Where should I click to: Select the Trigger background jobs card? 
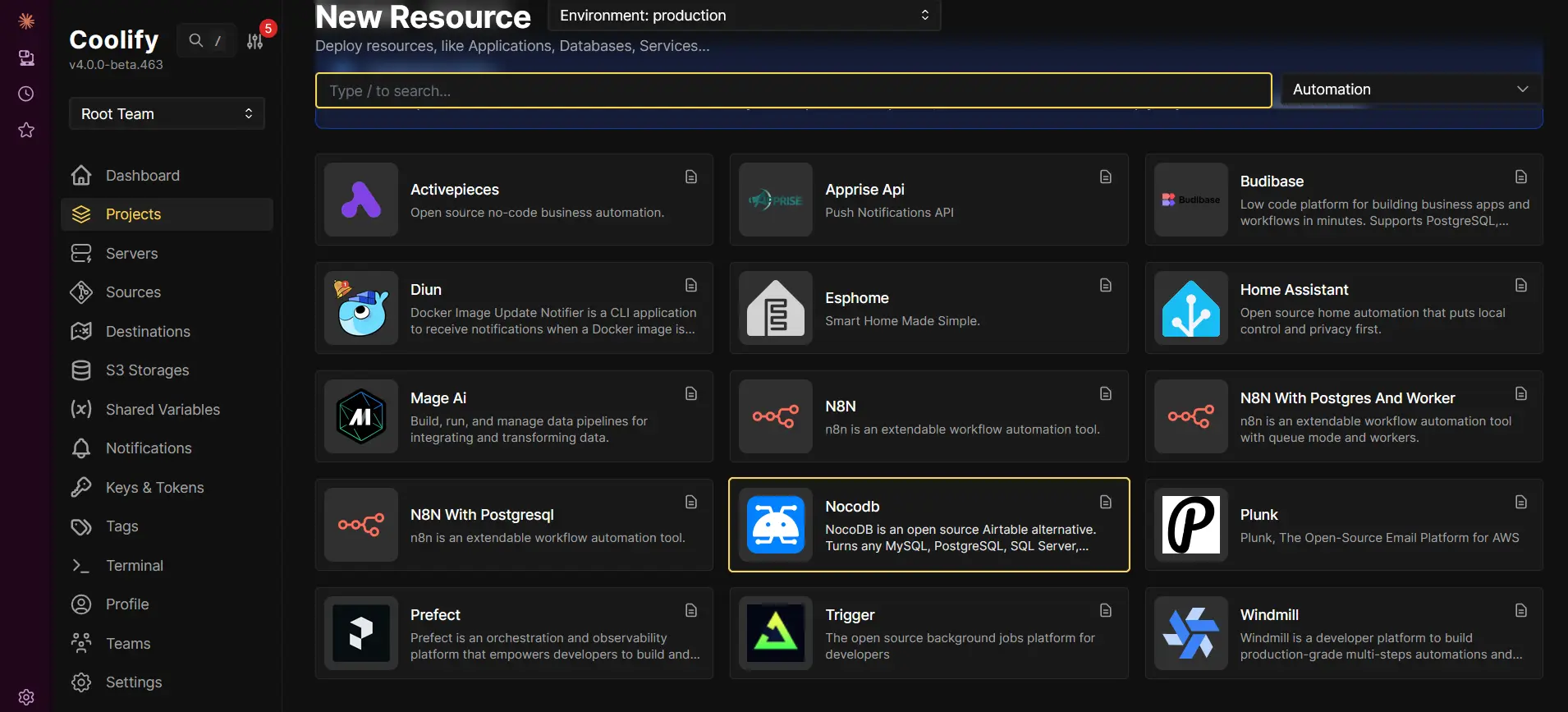pos(928,633)
